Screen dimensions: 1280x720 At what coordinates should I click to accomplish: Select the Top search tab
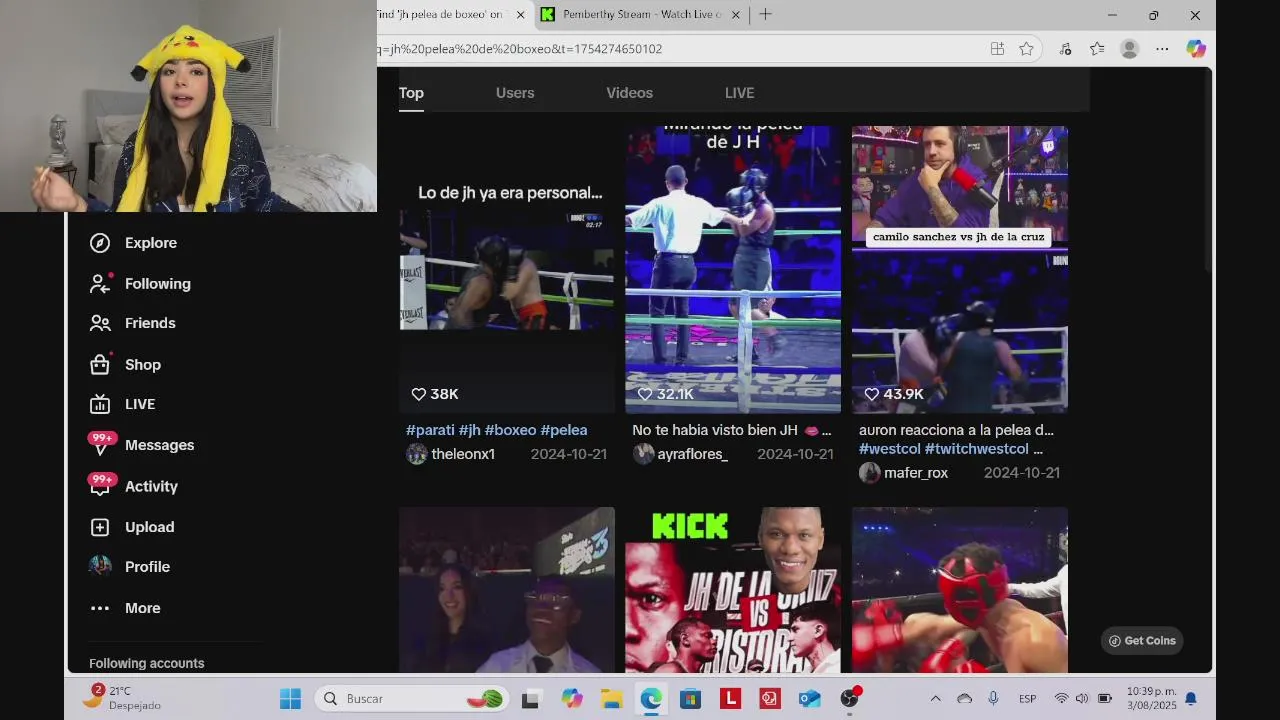click(411, 93)
